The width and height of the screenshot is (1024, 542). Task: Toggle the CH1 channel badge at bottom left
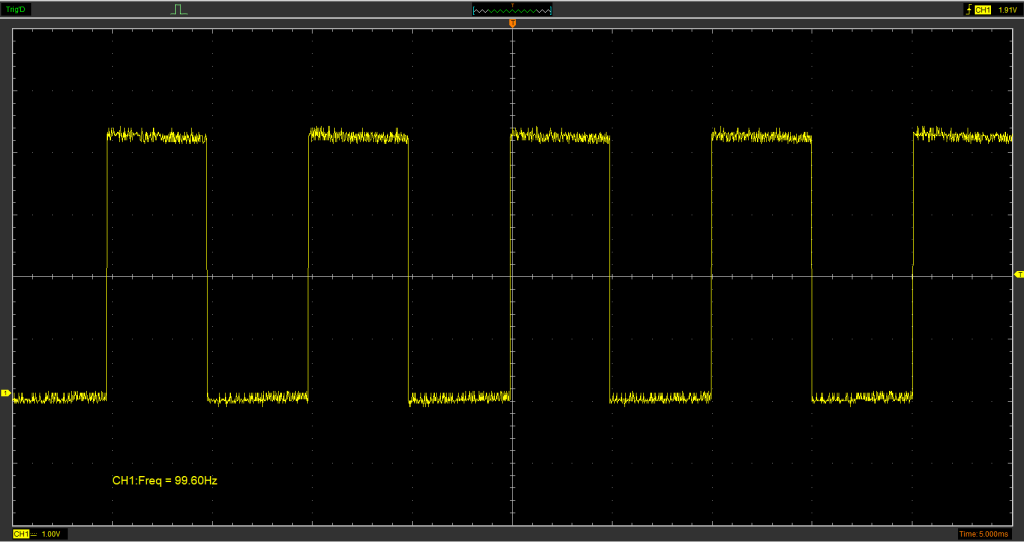(20, 535)
